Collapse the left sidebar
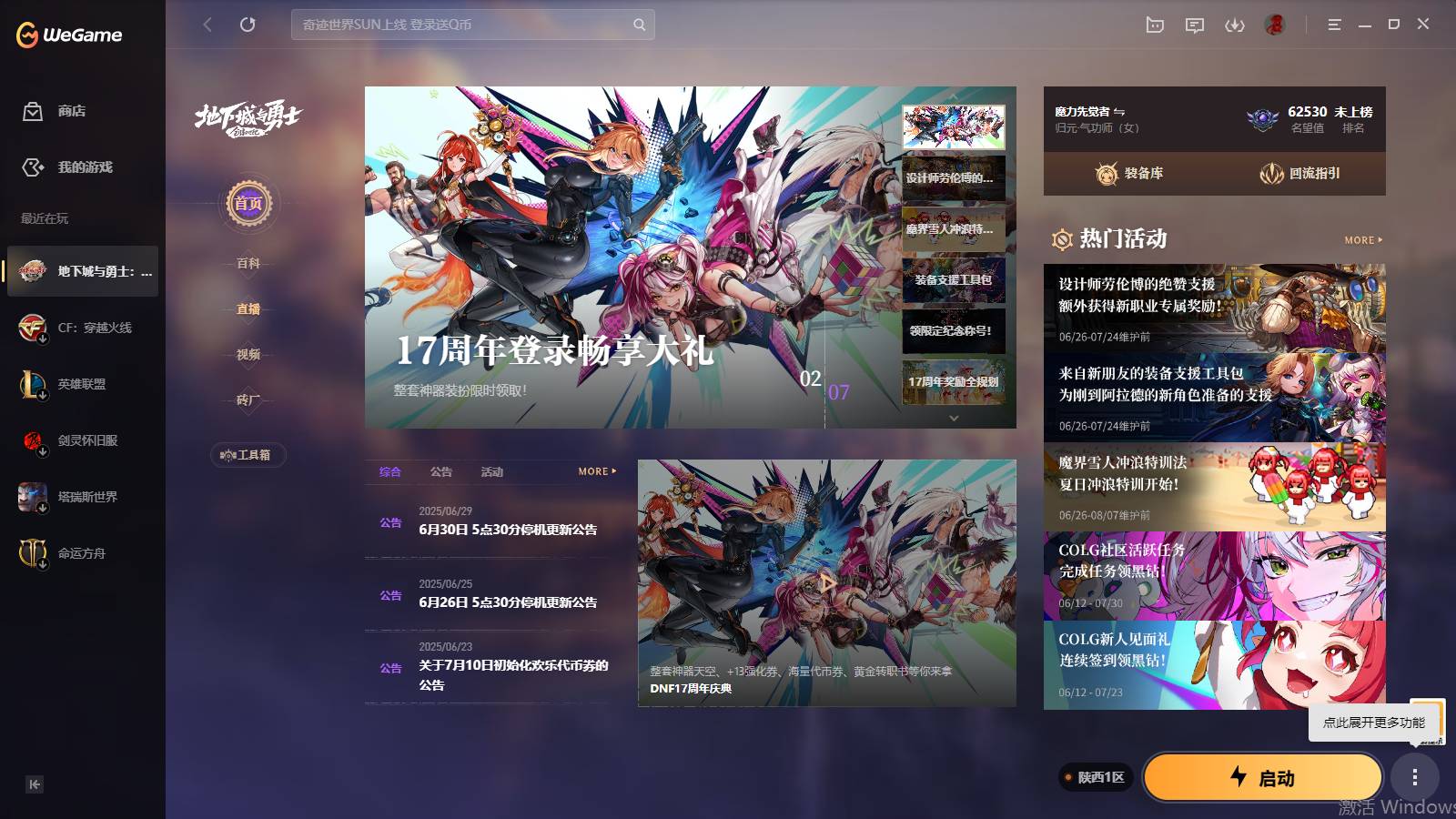This screenshot has height=819, width=1456. coord(35,784)
